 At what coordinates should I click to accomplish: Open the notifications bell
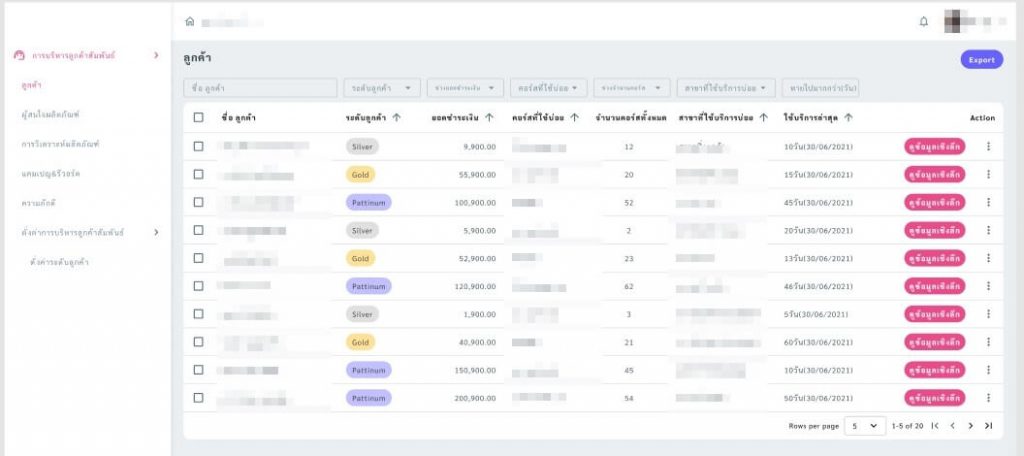click(923, 22)
